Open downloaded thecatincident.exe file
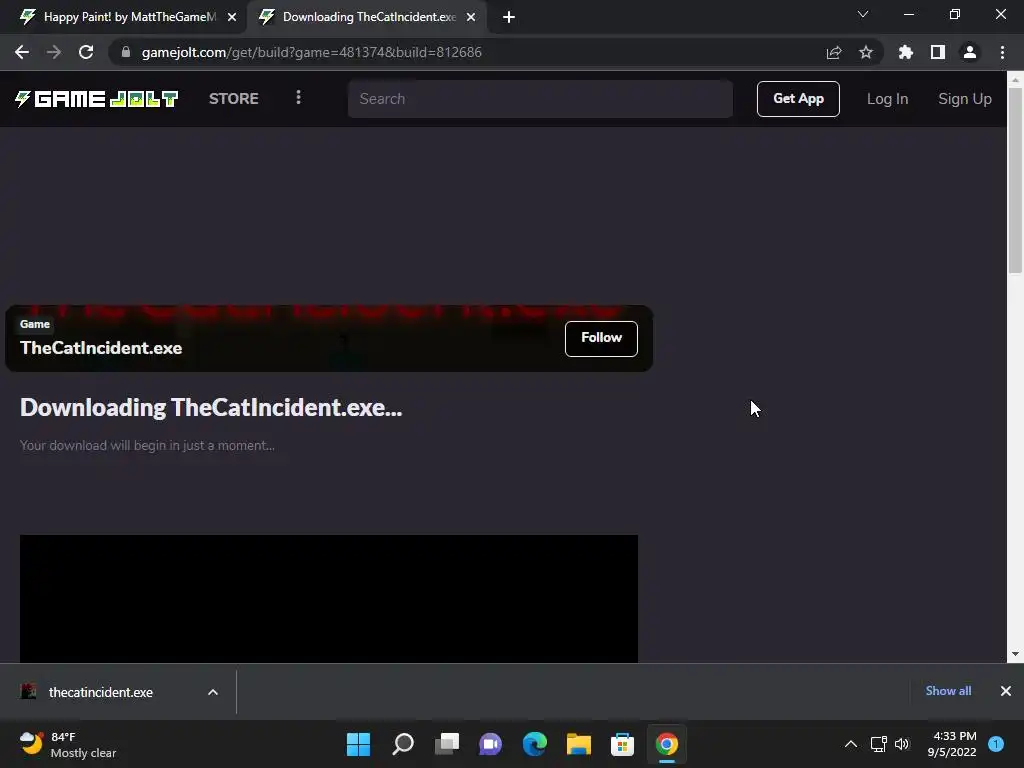This screenshot has height=768, width=1024. pyautogui.click(x=101, y=692)
